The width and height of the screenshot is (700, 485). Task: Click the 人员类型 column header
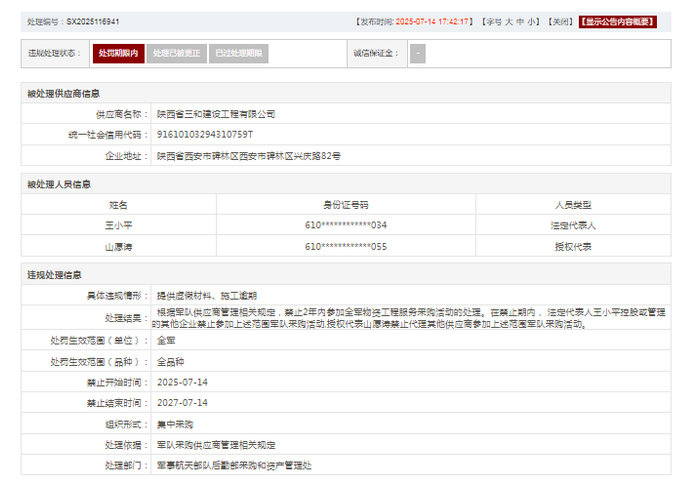click(x=573, y=205)
